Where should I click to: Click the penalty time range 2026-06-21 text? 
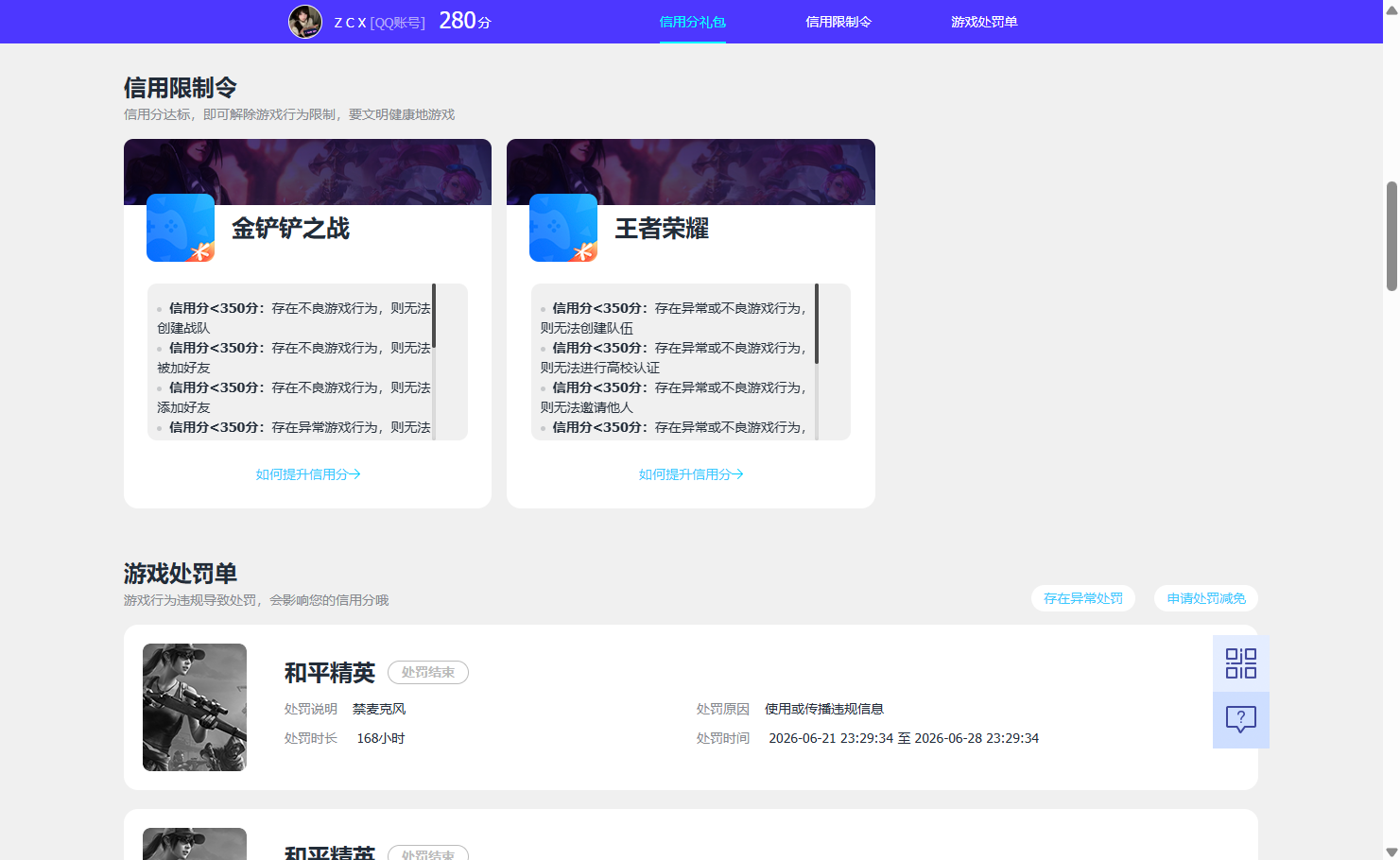coord(904,738)
